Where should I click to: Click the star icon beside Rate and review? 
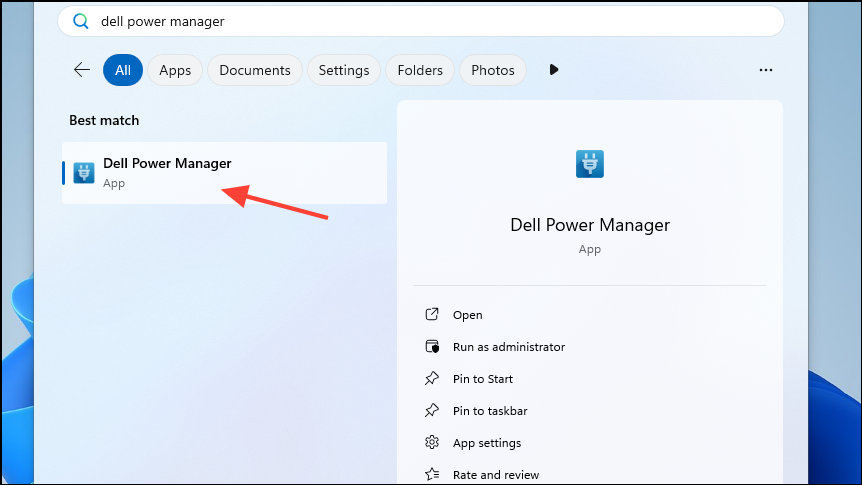432,473
